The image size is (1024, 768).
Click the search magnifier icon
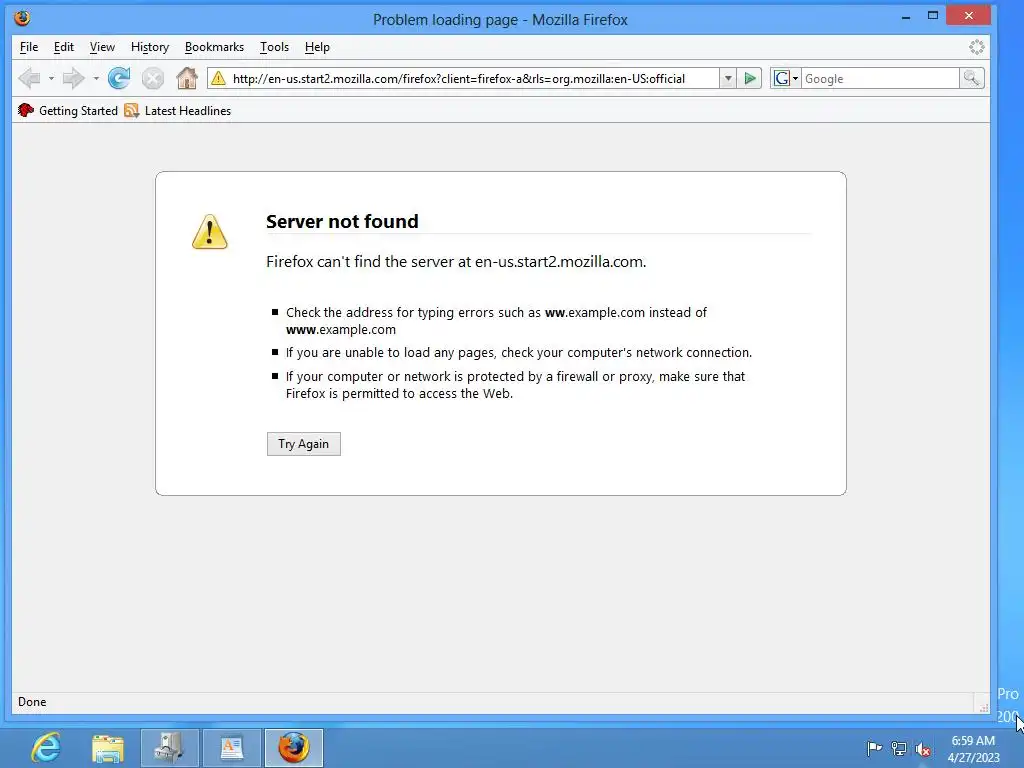coord(972,78)
